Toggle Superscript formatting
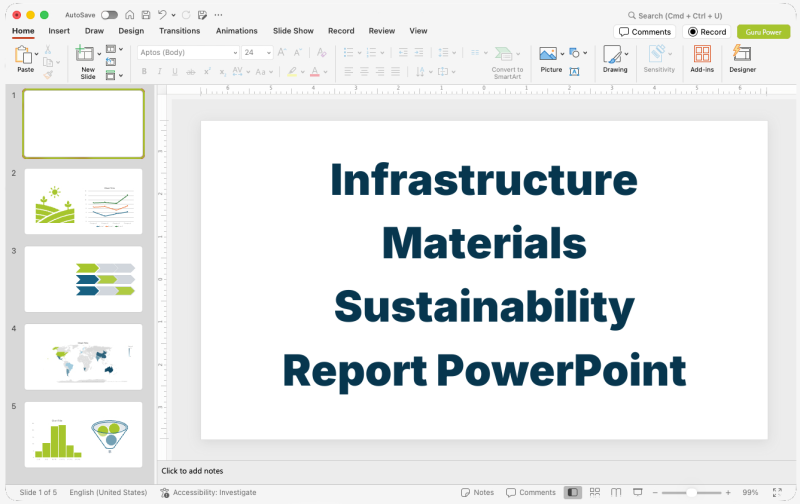Image resolution: width=800 pixels, height=504 pixels. point(207,71)
